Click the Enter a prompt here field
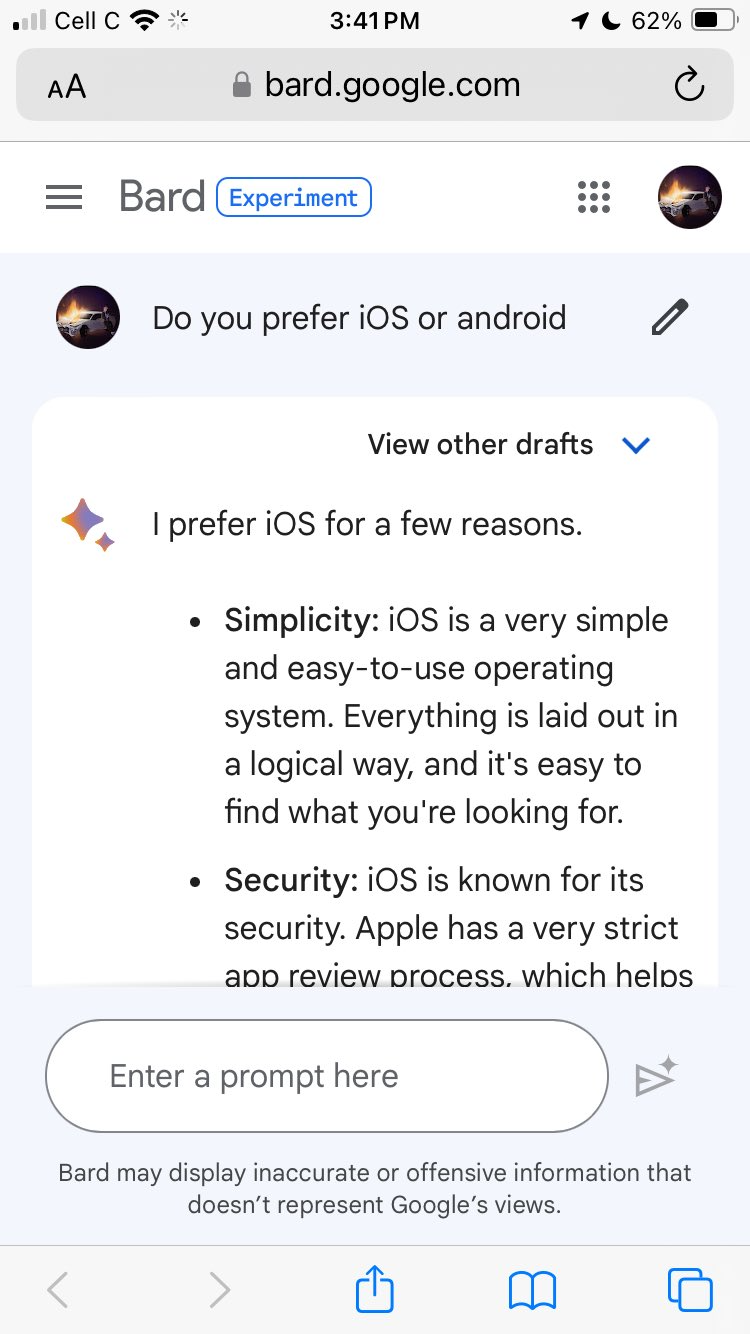The image size is (750, 1334). (x=327, y=1076)
